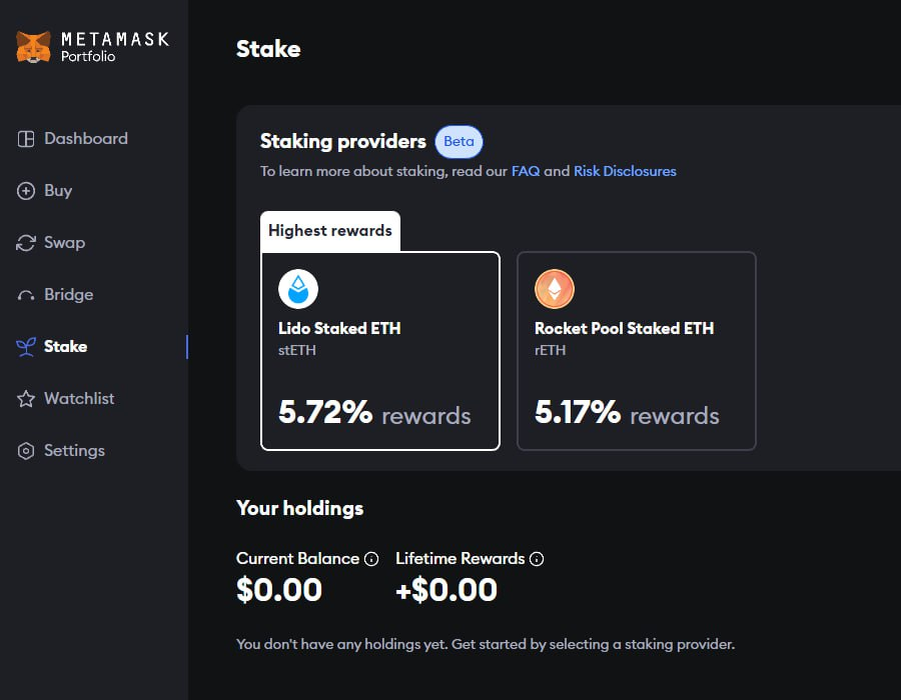901x700 pixels.
Task: Open the staking FAQ link
Action: click(x=525, y=171)
